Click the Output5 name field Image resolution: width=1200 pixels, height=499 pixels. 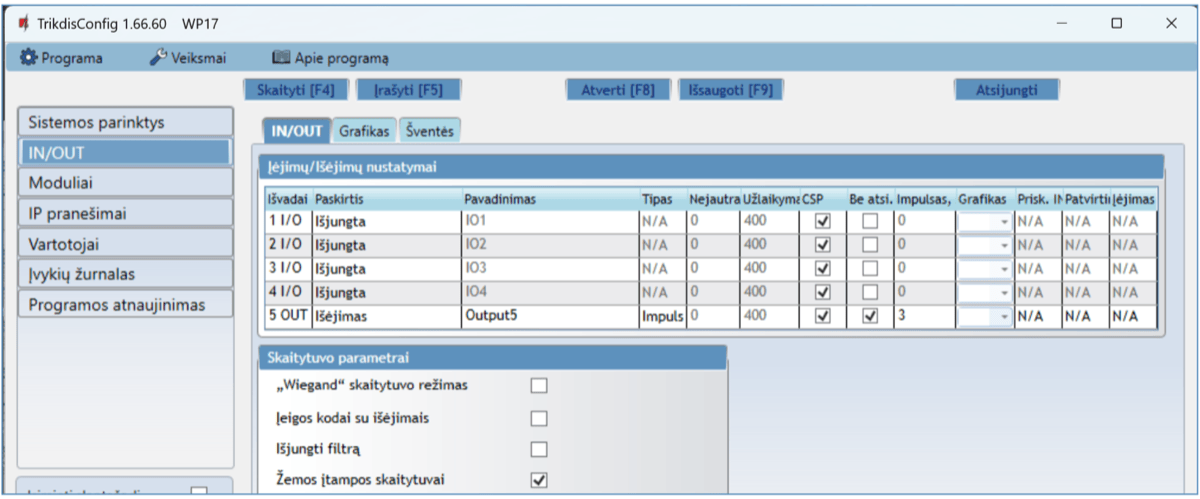pos(548,316)
